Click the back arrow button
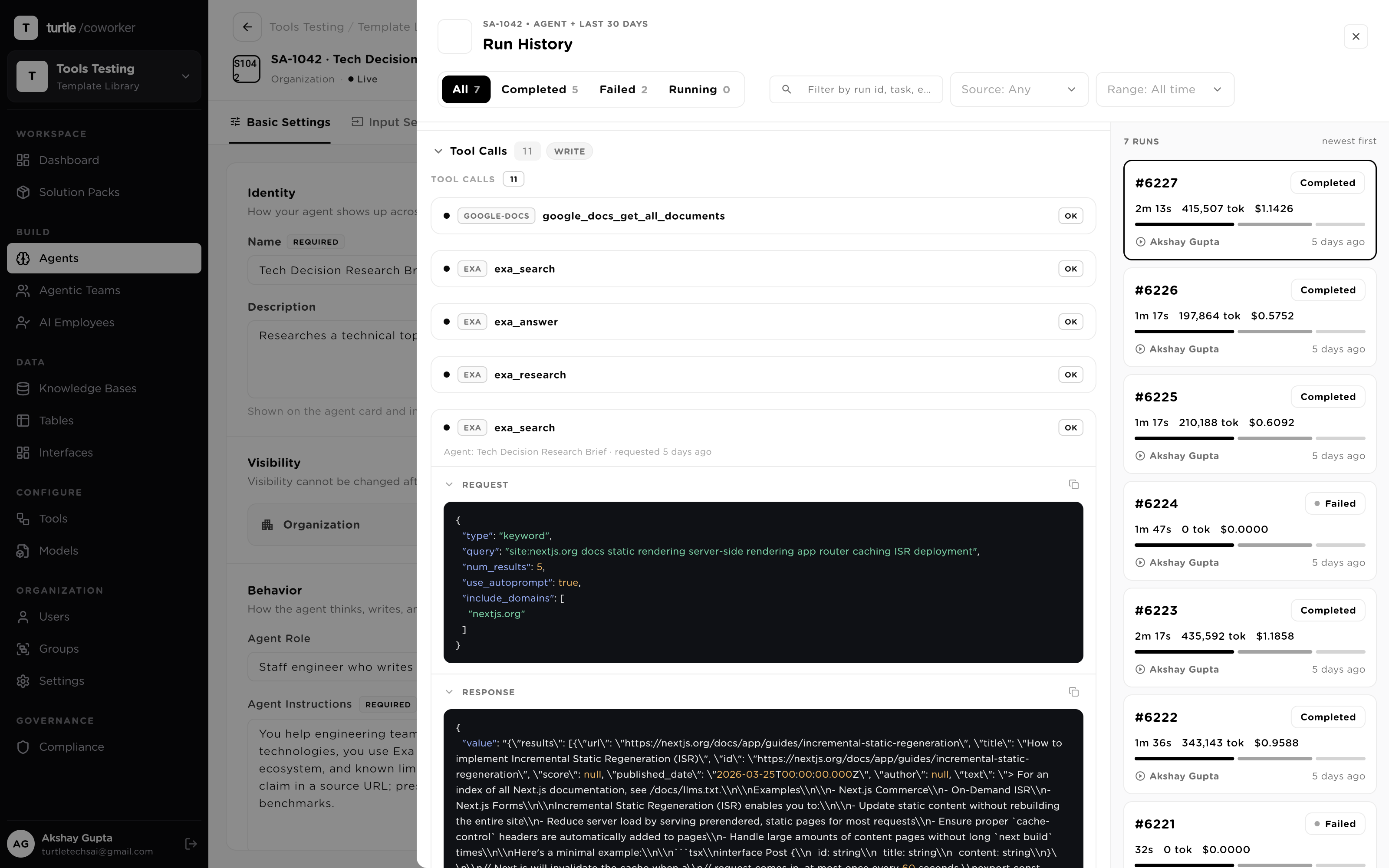 [x=247, y=27]
